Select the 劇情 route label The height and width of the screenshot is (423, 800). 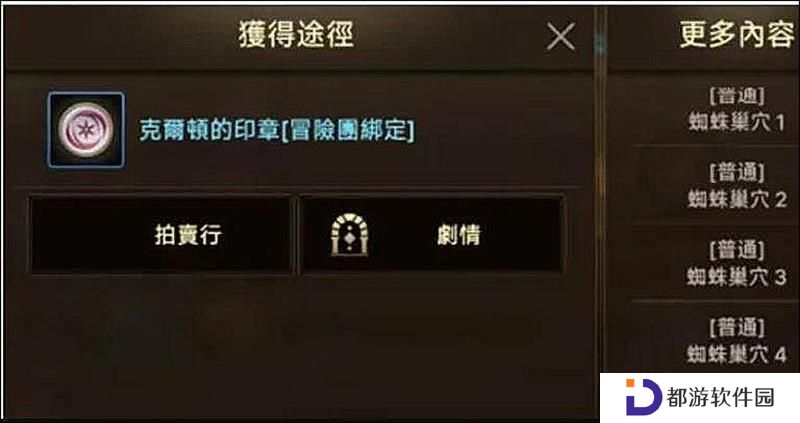pos(459,235)
